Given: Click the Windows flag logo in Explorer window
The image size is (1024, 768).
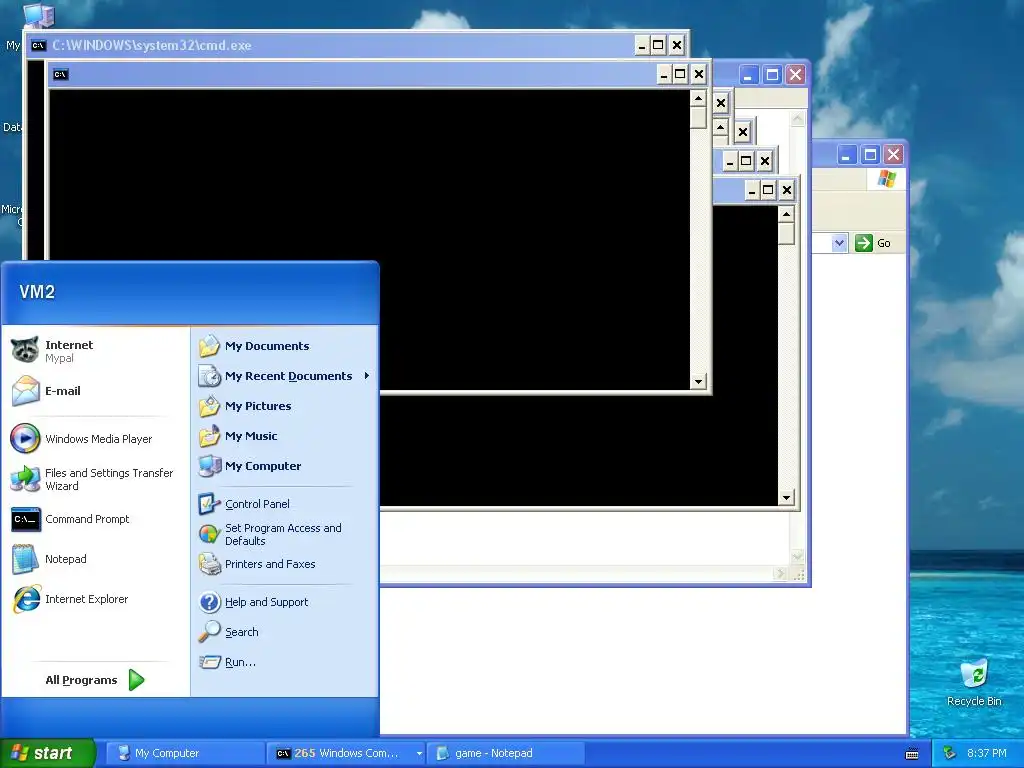Looking at the screenshot, I should [x=886, y=178].
